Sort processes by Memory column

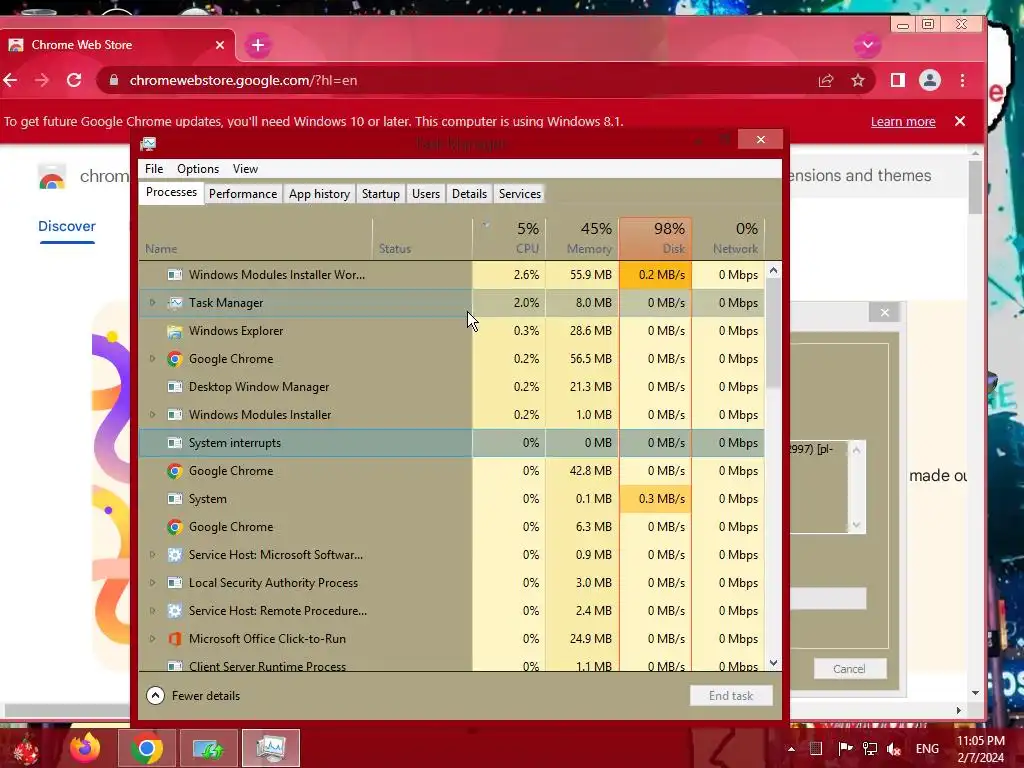tap(583, 238)
